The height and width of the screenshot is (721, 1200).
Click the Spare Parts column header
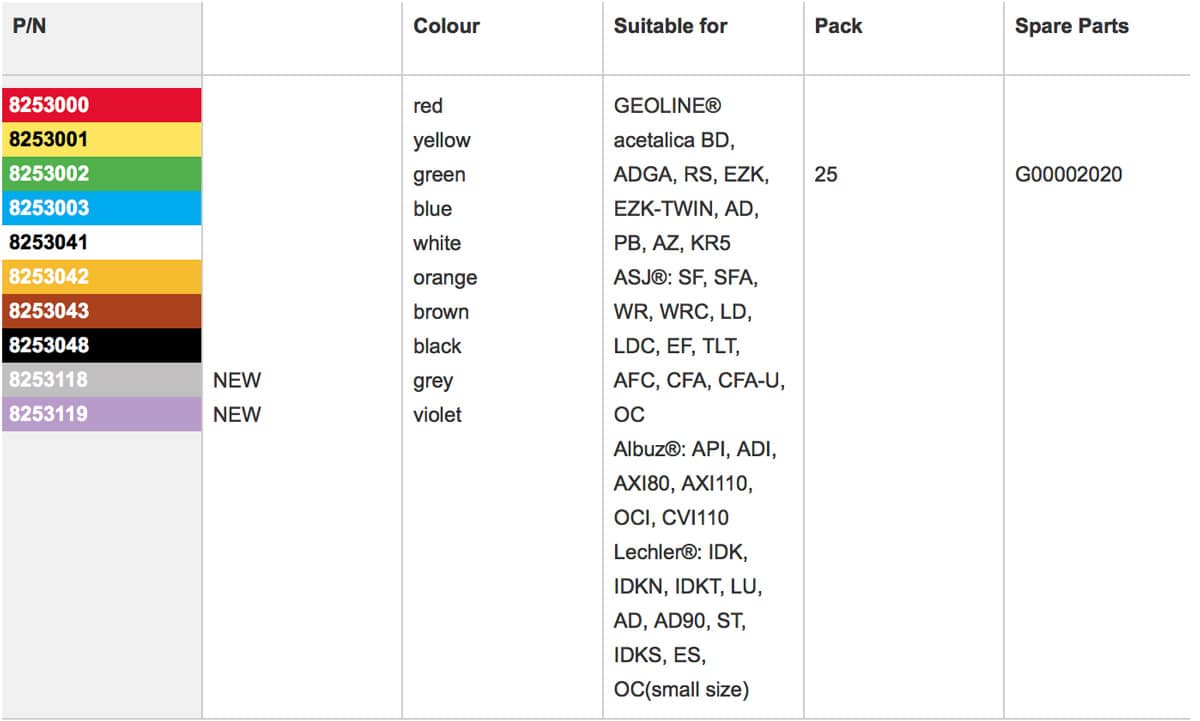[x=1071, y=27]
